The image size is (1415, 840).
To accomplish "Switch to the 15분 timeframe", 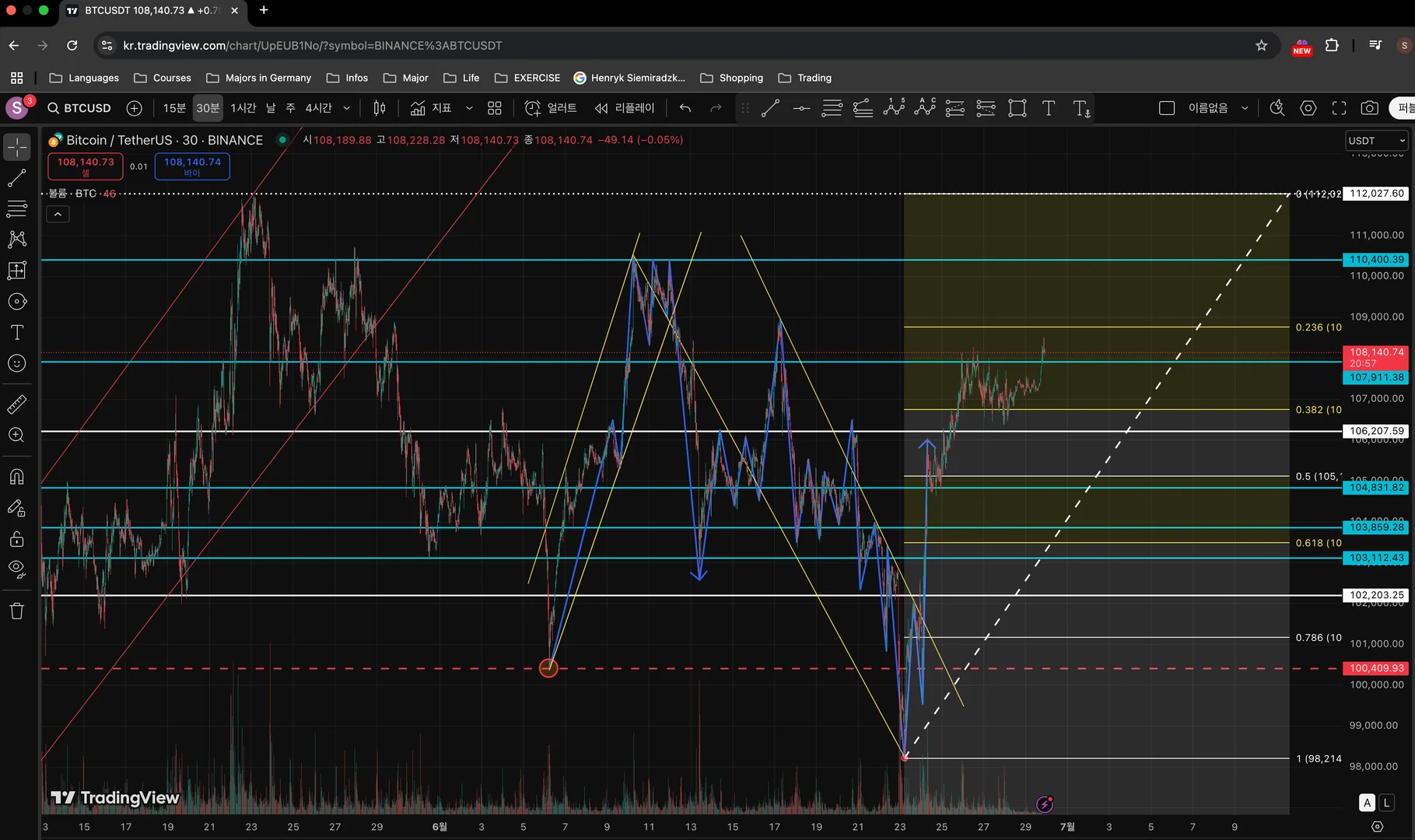I will (174, 108).
